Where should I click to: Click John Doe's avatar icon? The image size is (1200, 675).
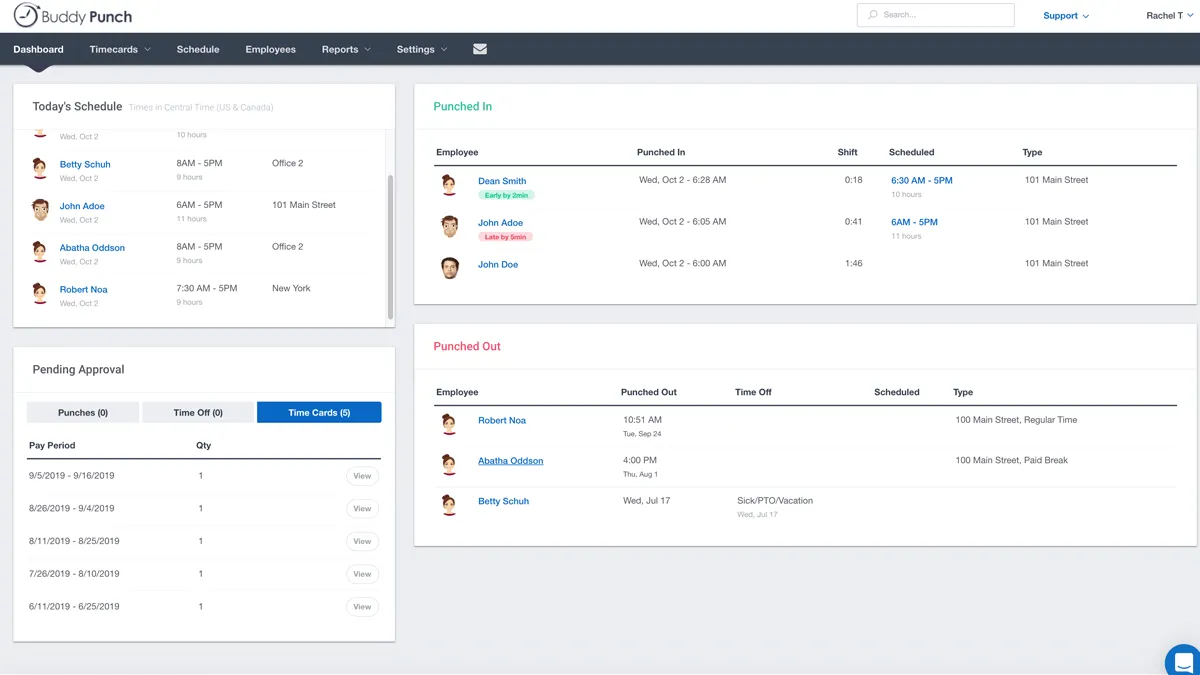[x=450, y=268]
